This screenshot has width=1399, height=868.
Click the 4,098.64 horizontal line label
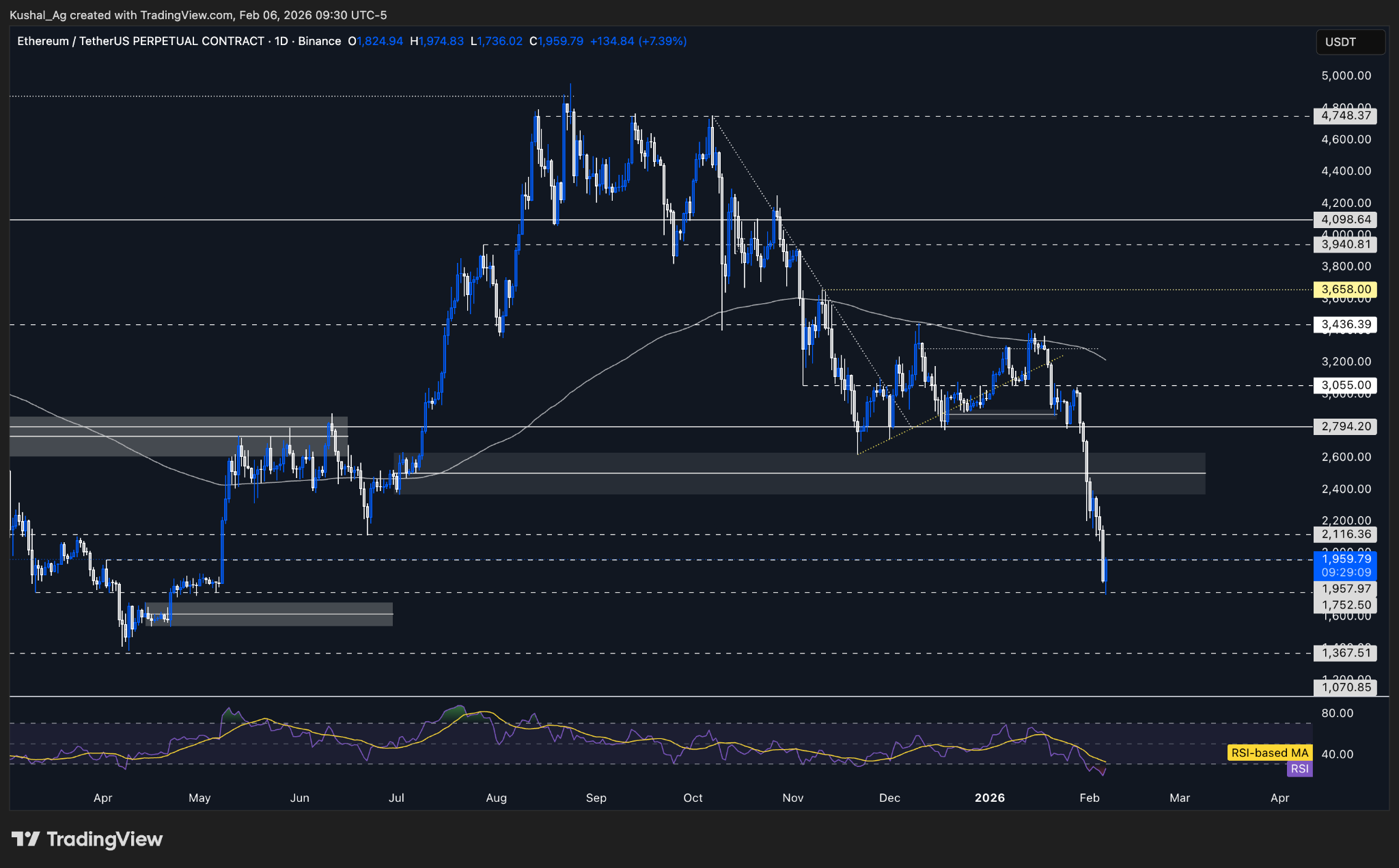1345,220
